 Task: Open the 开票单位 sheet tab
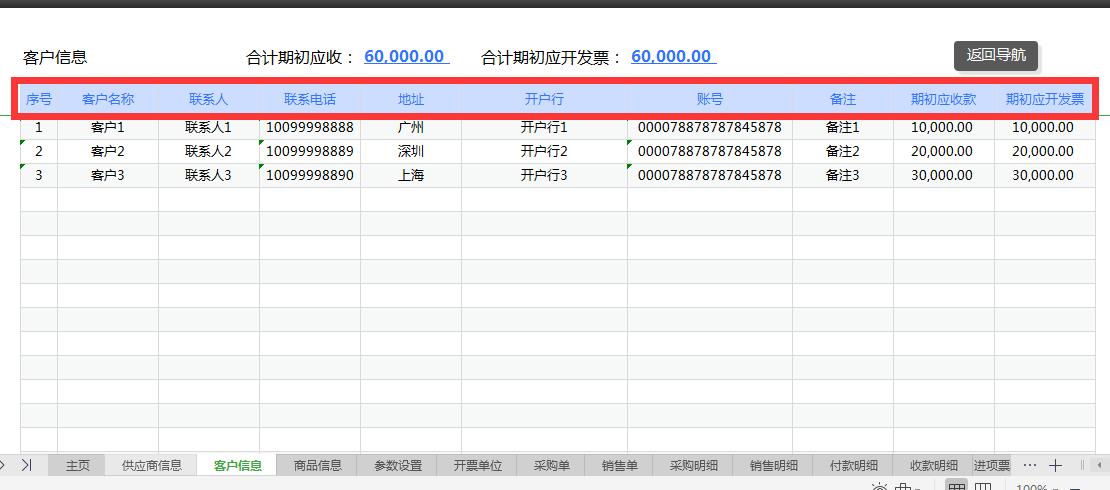tap(478, 465)
